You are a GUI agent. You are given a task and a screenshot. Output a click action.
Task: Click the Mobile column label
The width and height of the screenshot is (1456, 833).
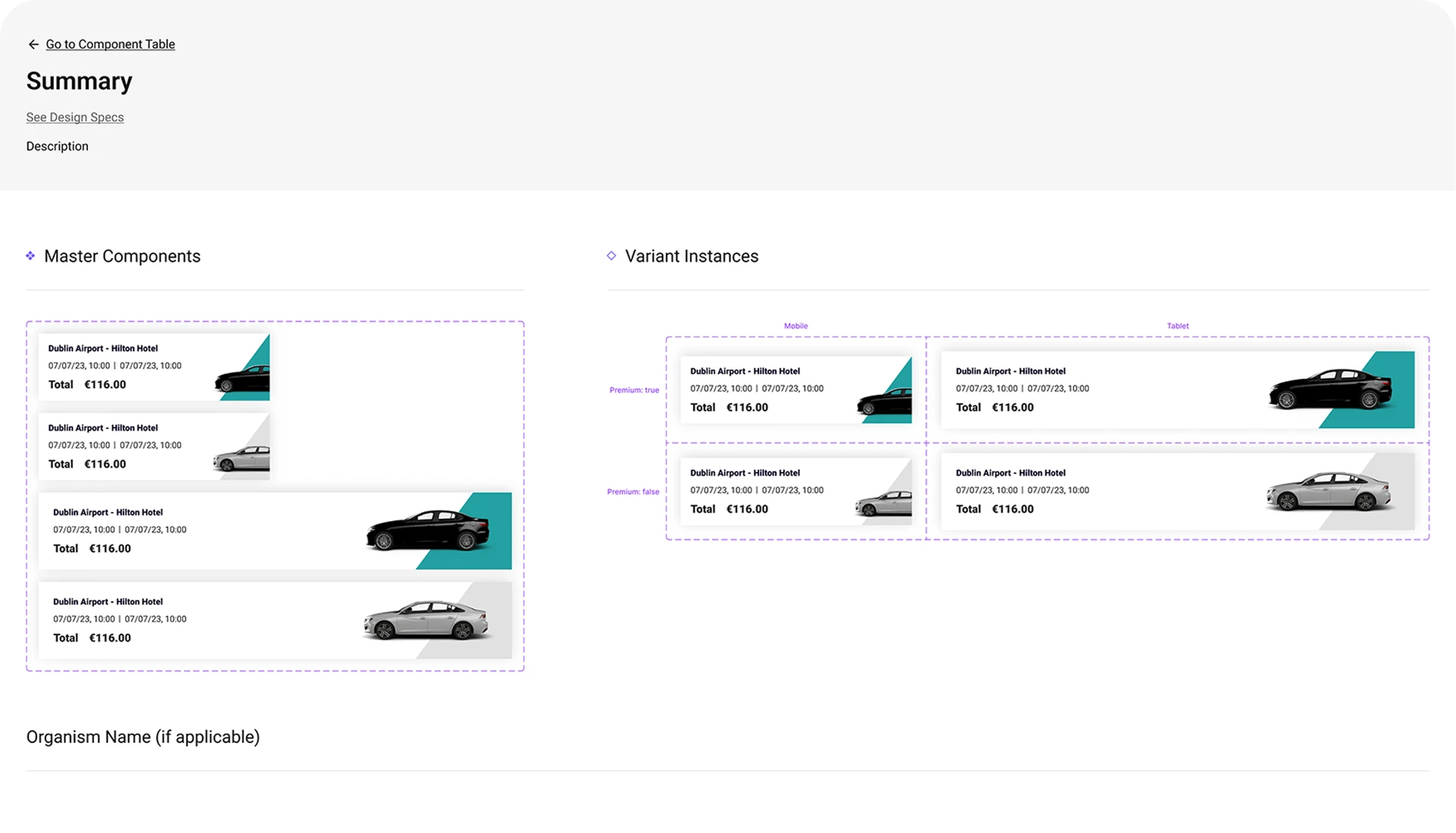(x=795, y=326)
